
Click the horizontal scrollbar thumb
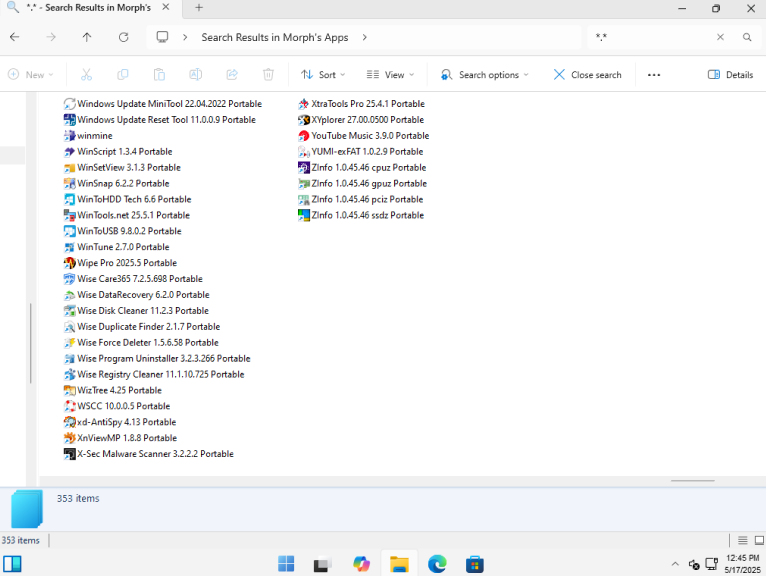click(693, 481)
